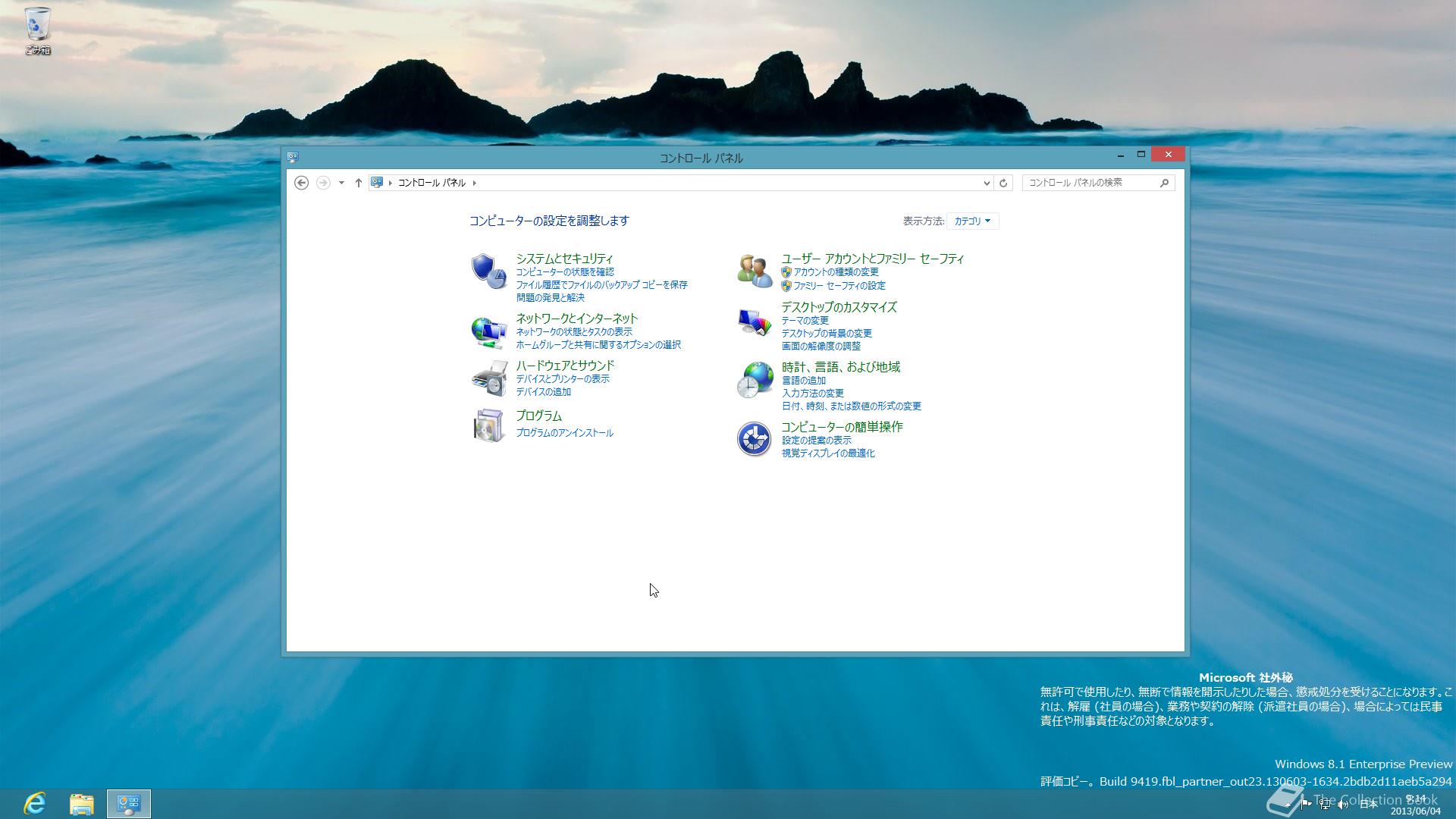Click the 日本 input language indicator
Screen dimensions: 1456x819
[x=1368, y=805]
